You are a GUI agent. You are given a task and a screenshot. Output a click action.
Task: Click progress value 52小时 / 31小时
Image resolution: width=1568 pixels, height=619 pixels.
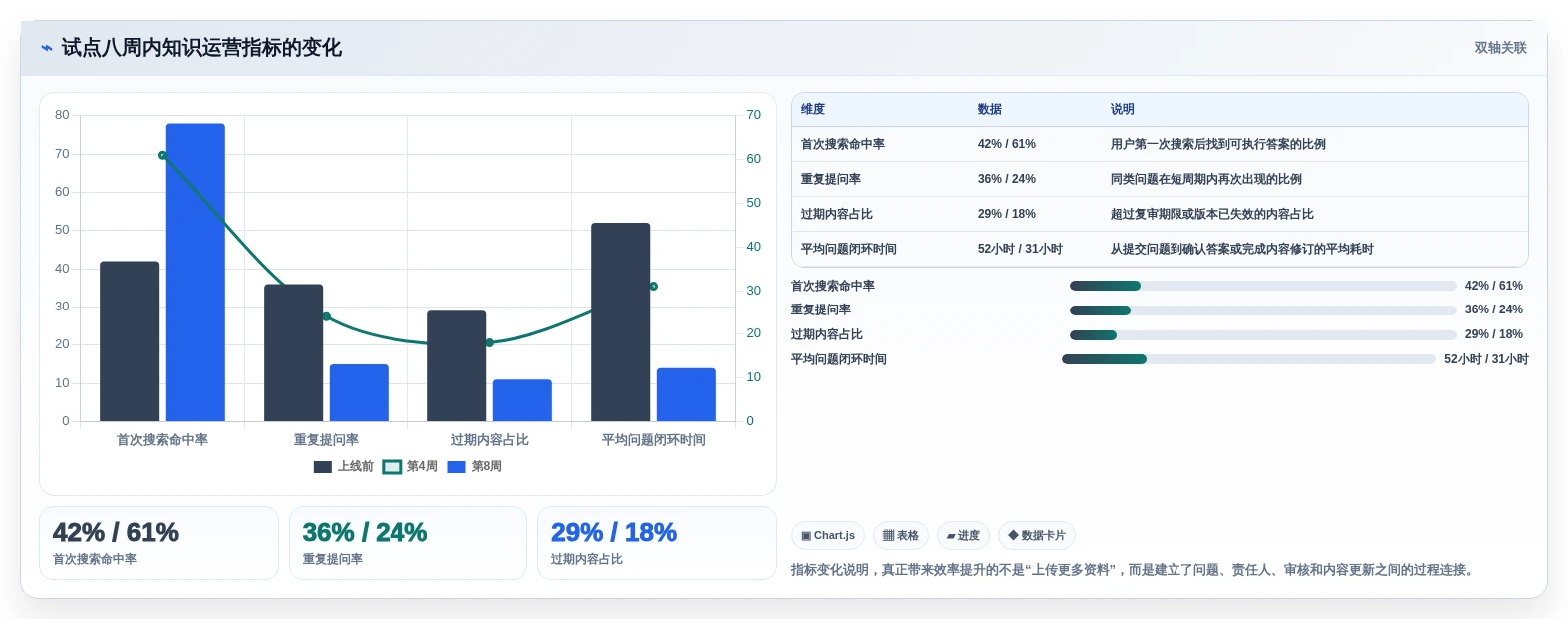pos(1486,359)
